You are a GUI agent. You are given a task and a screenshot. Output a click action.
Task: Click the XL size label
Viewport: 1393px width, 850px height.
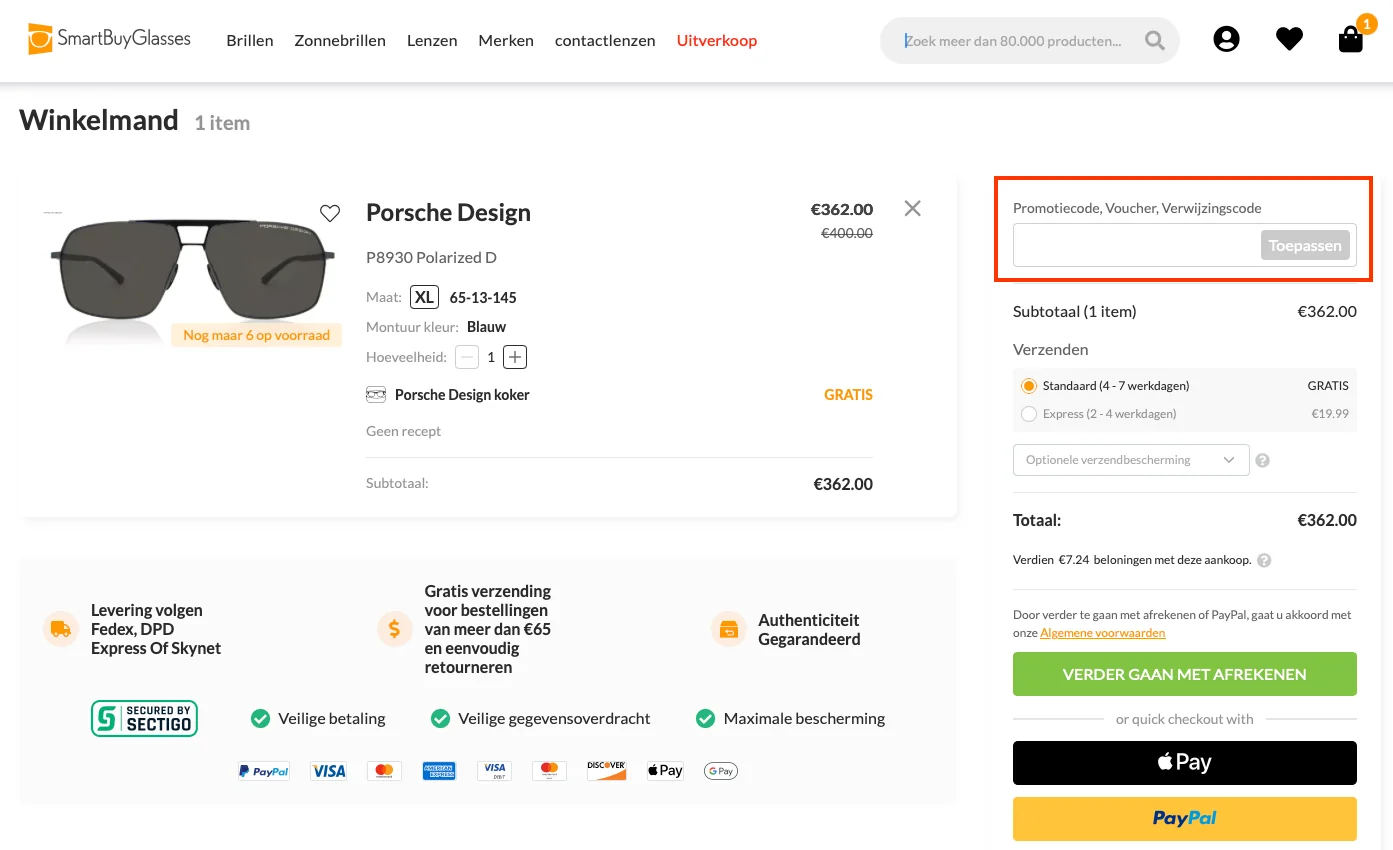click(424, 296)
